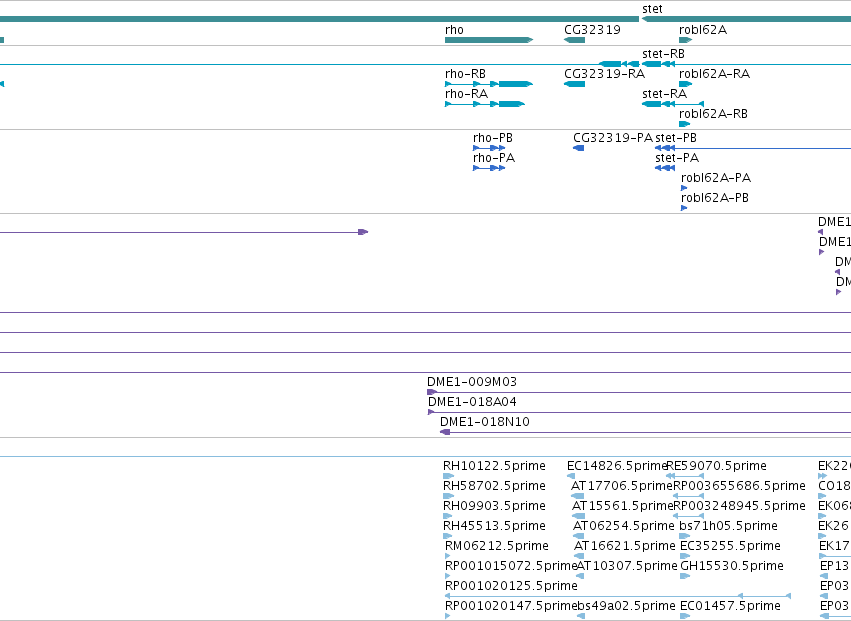Click the RP001015072.5prime EST
The image size is (851, 621).
[x=448, y=576]
